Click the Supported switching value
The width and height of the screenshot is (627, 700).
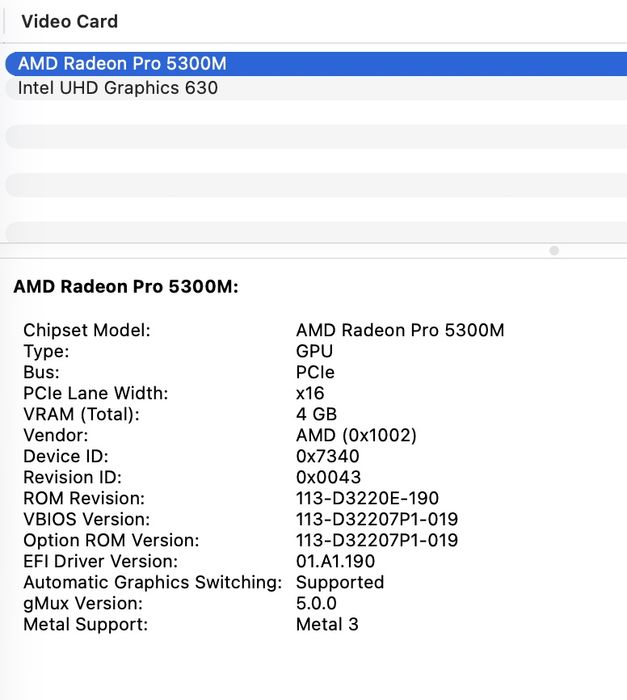pos(340,582)
